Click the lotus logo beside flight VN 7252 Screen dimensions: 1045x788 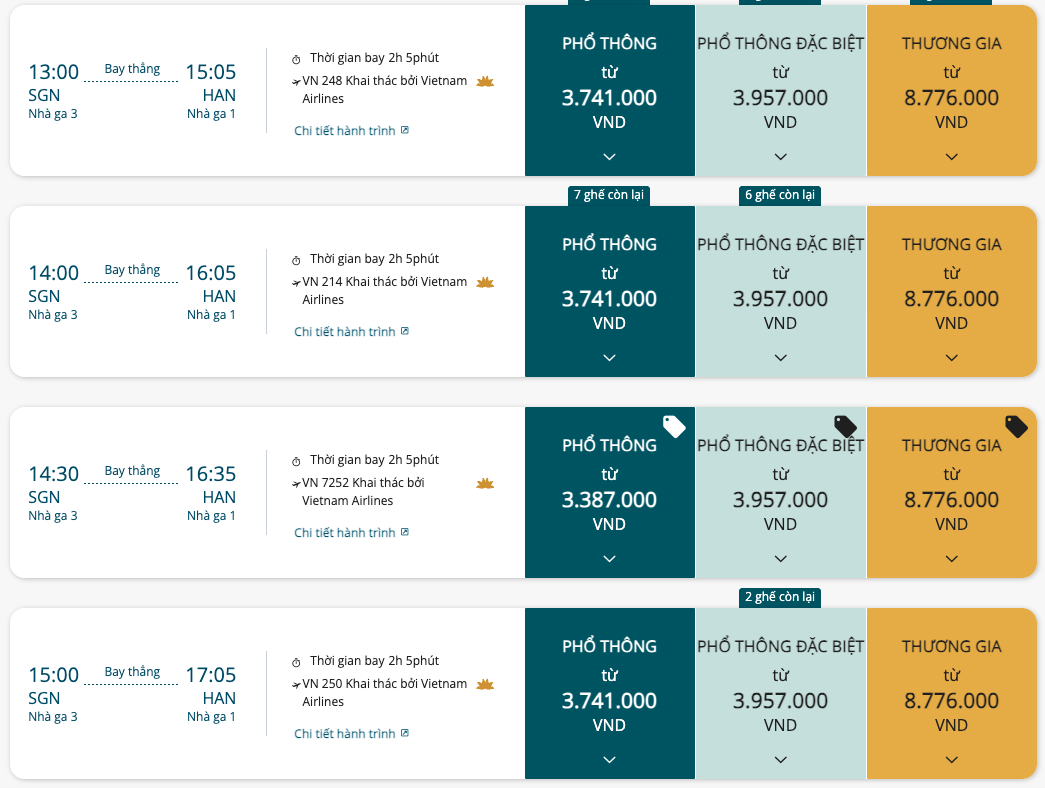[485, 483]
